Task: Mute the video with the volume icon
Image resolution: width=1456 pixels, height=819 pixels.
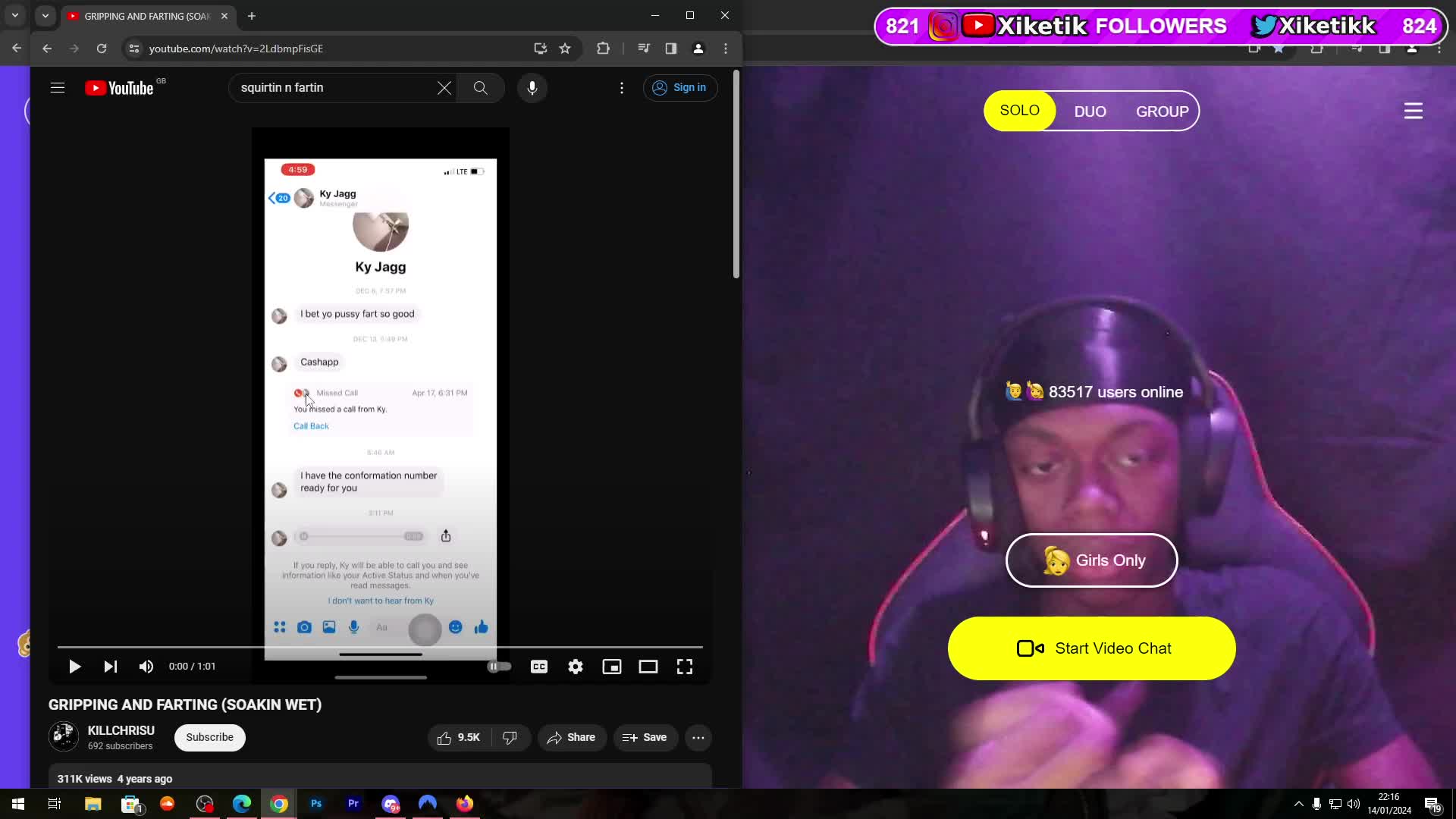Action: [146, 667]
